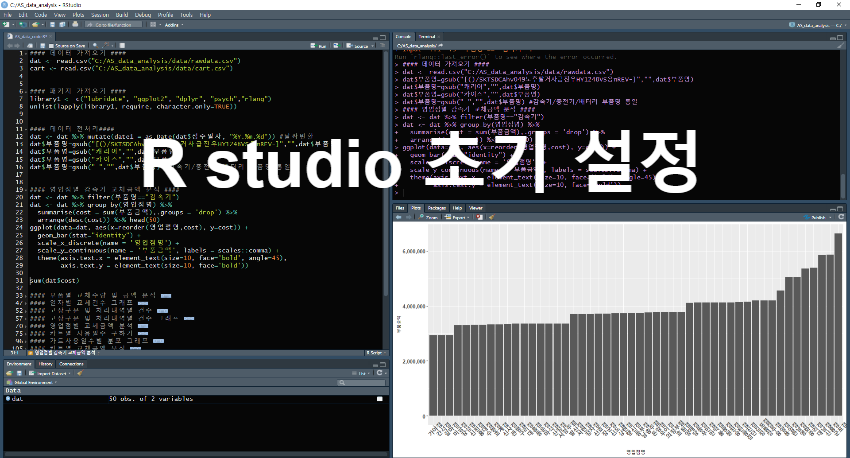Click the refresh plot icon

pos(841,217)
